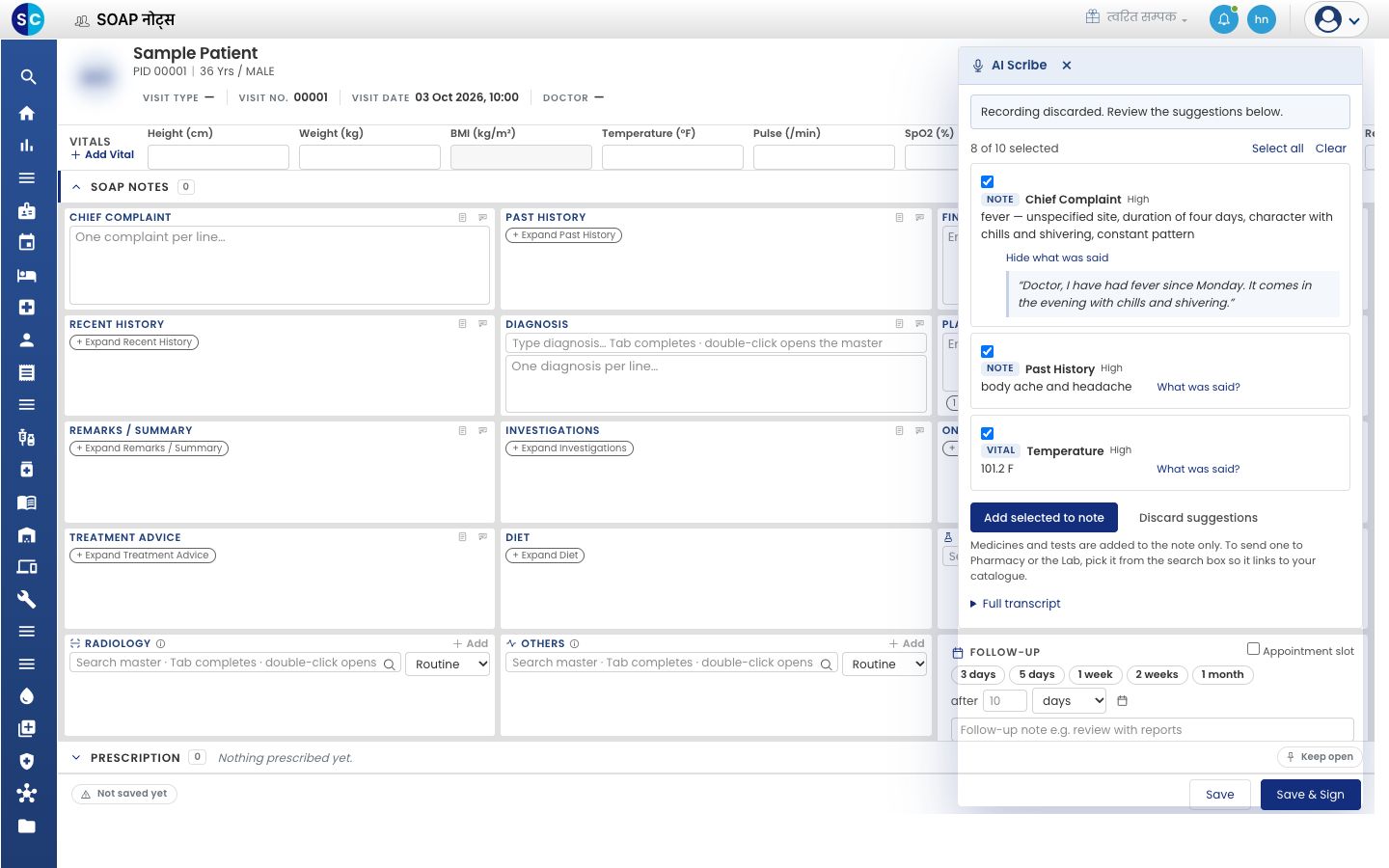This screenshot has height=868, width=1389.
Task: Choose the '1 week' follow-up chip
Action: (x=1095, y=675)
